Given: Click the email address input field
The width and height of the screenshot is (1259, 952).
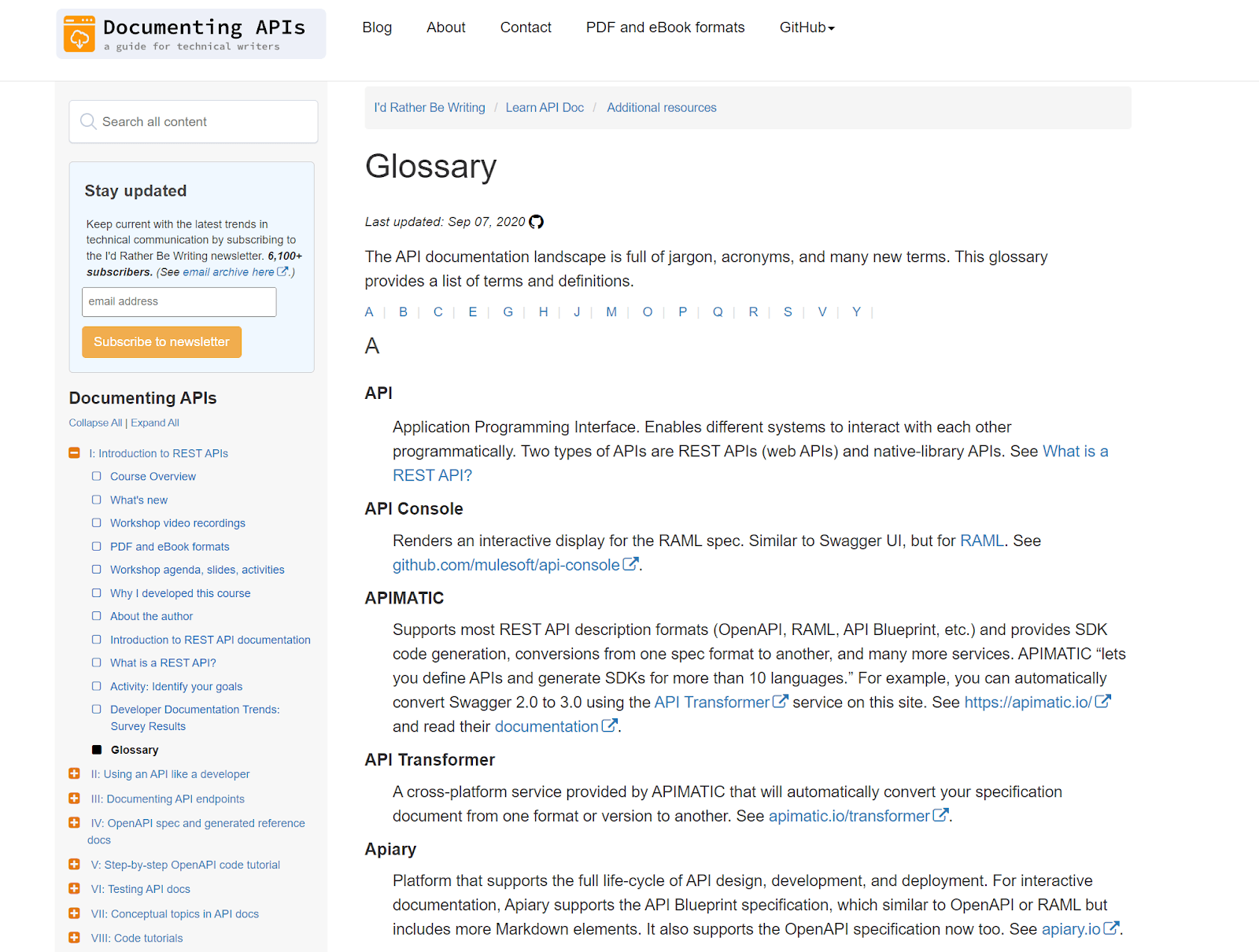Looking at the screenshot, I should (179, 302).
